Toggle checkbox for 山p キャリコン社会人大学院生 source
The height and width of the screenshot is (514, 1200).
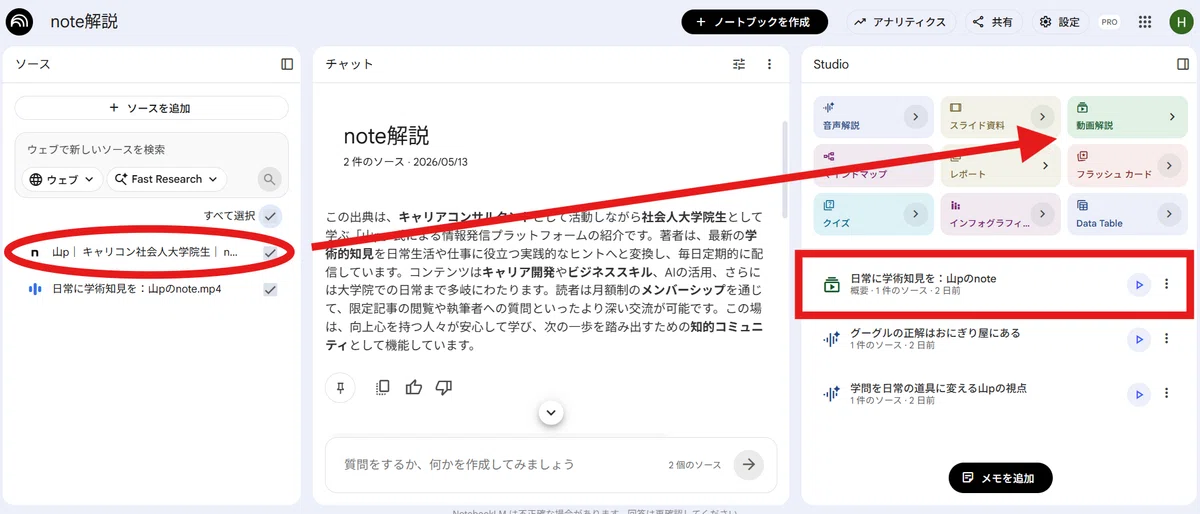point(270,253)
